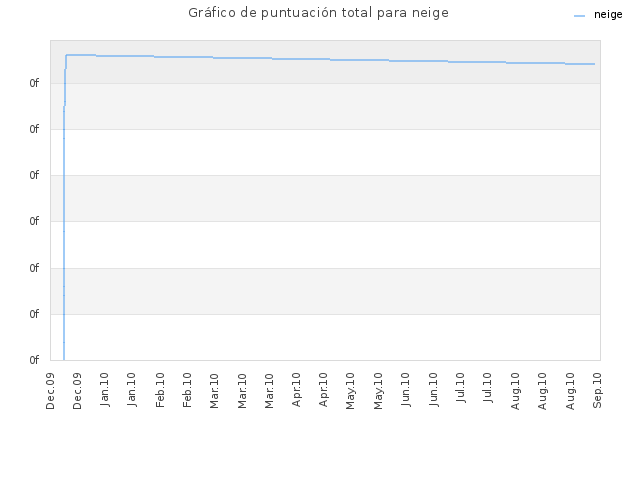Click the 'Sep.10' x-axis label
Viewport: 640px width, 480px height.
click(x=597, y=390)
